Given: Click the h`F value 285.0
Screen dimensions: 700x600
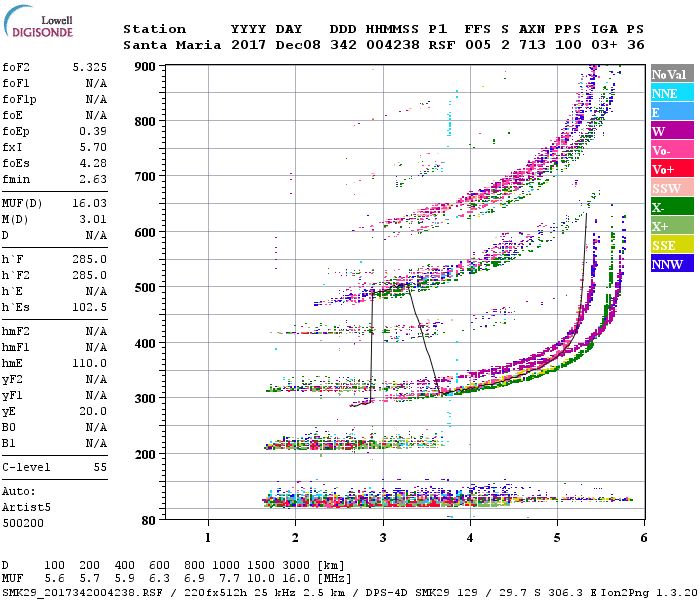Looking at the screenshot, I should pyautogui.click(x=90, y=259).
